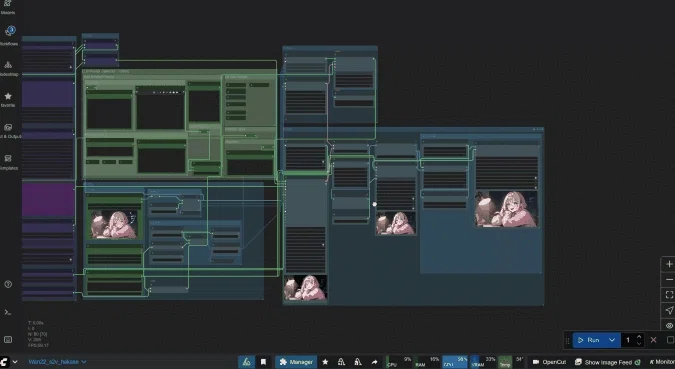Click the square stop icon beside X
675x369 pixels.
(x=670, y=340)
